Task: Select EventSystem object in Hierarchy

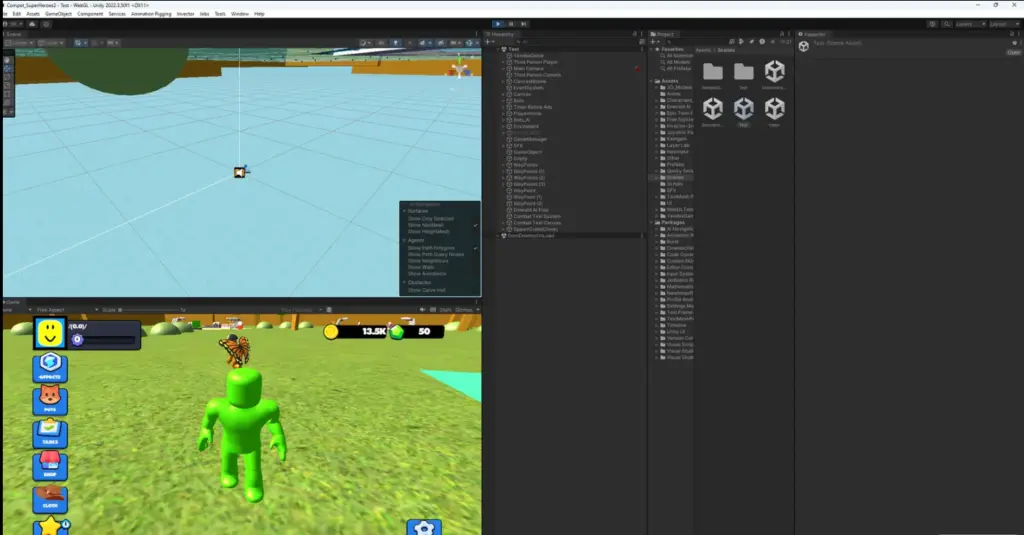Action: pyautogui.click(x=528, y=88)
